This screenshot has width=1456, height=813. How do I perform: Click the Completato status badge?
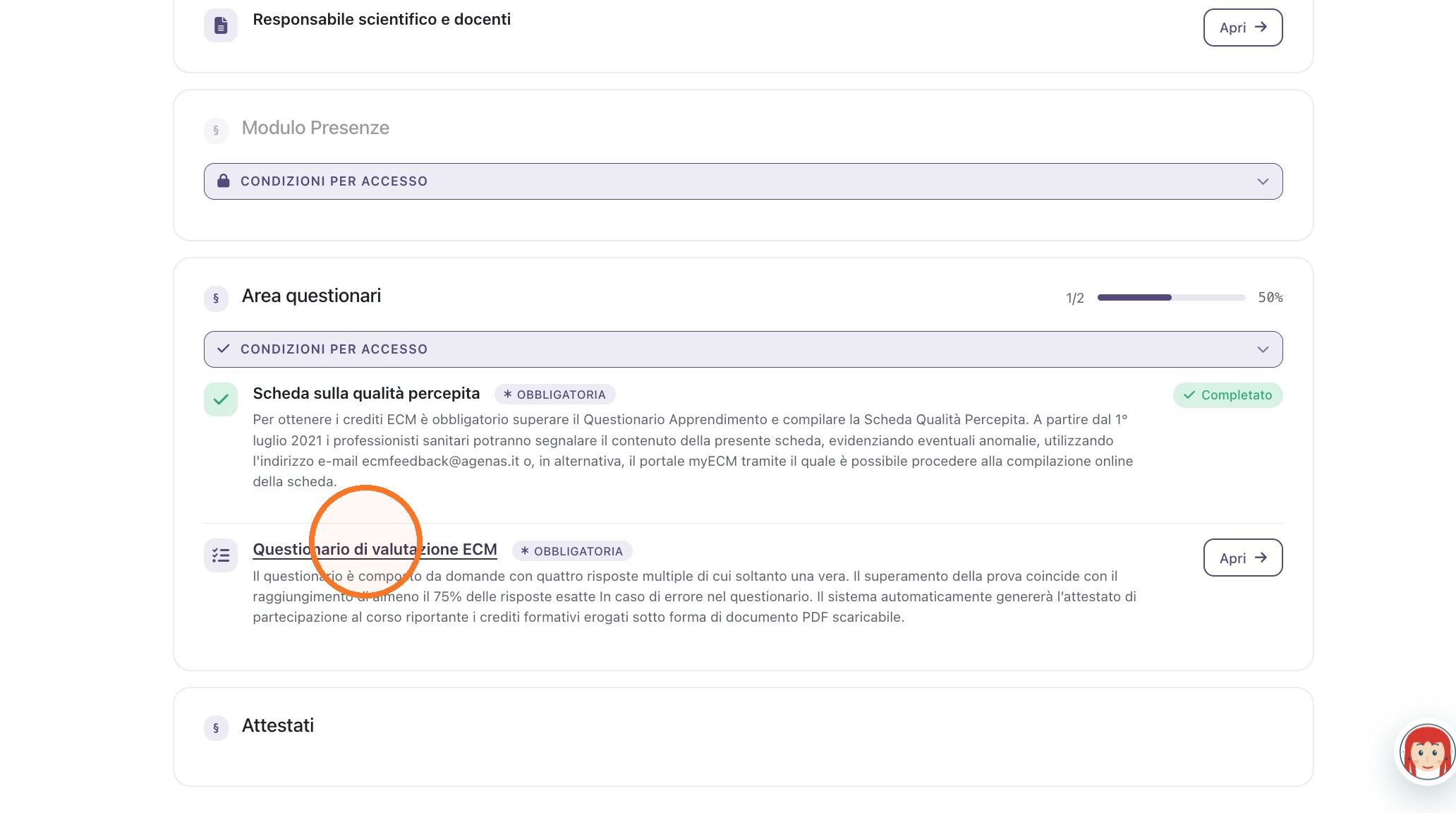(x=1227, y=395)
